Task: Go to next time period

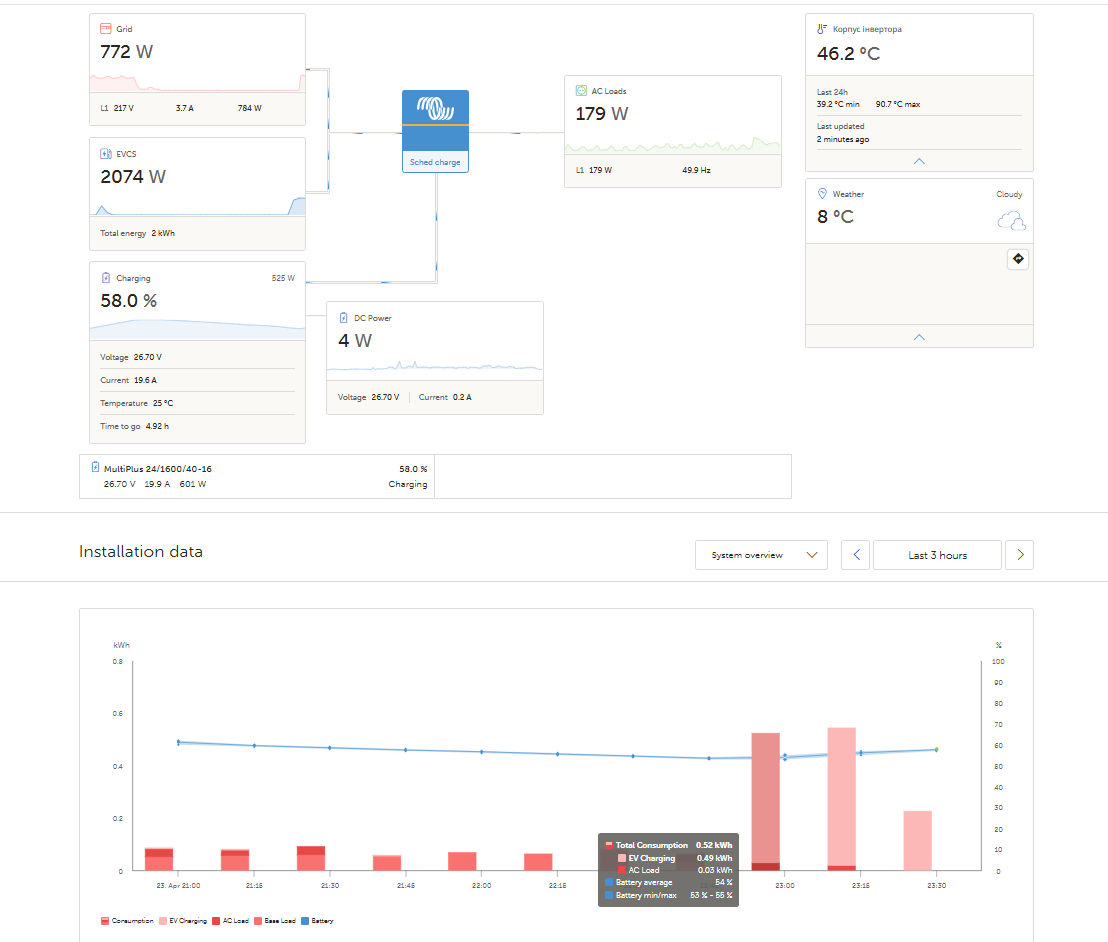Action: point(1019,555)
